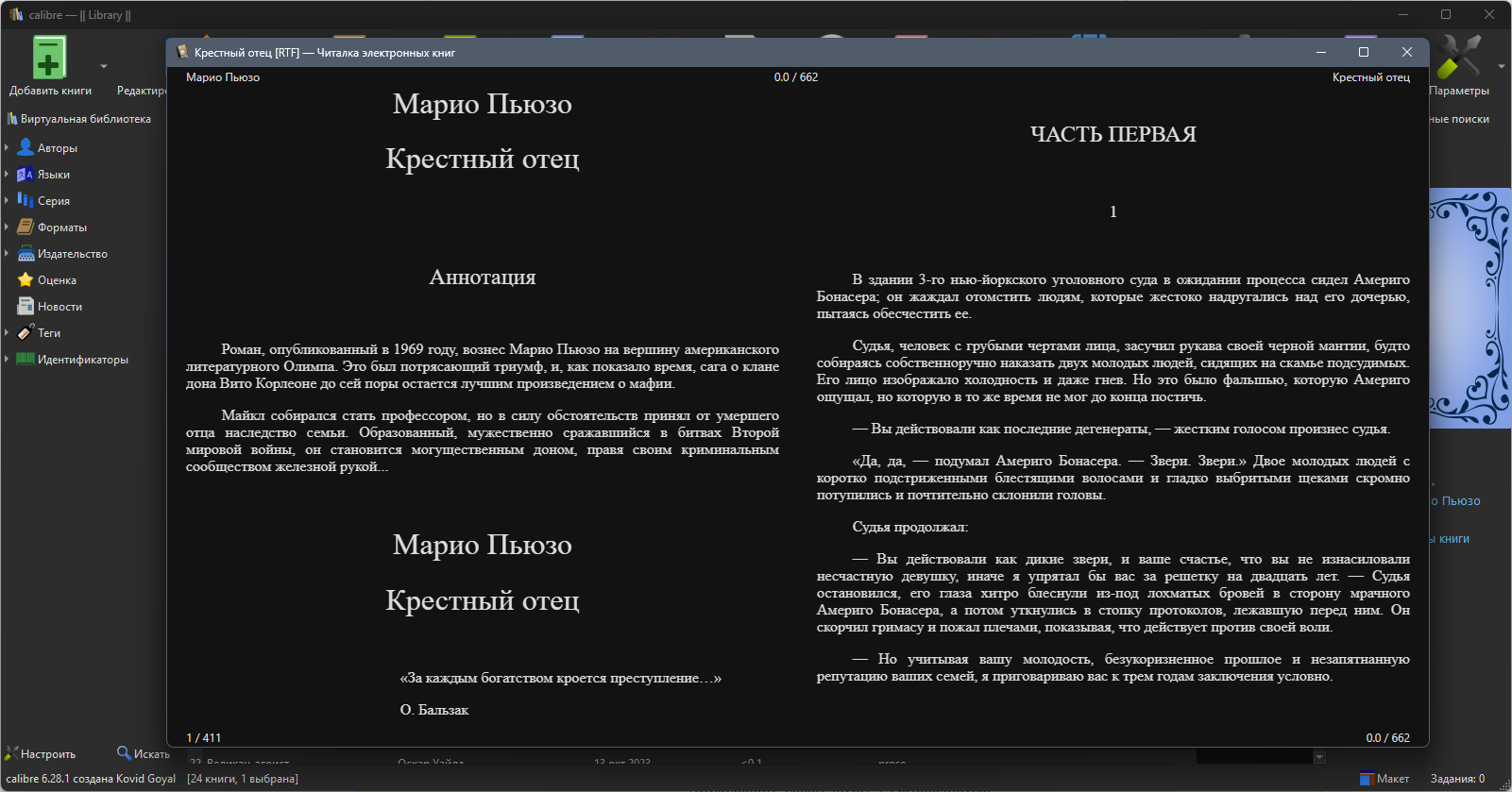1512x792 pixels.
Task: Click the Authors person icon
Action: (x=25, y=147)
